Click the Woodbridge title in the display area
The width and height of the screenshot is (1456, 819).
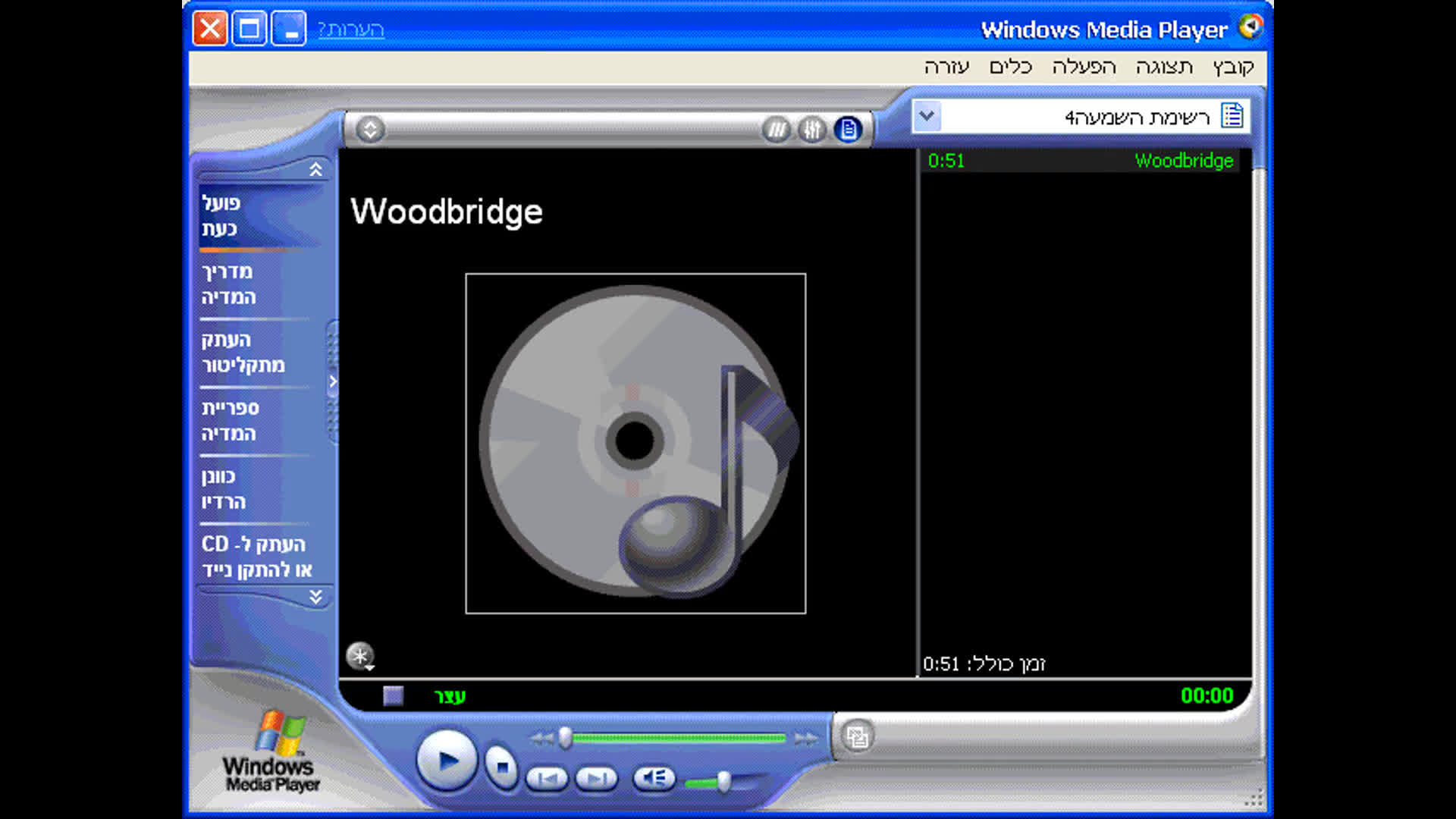(x=447, y=212)
